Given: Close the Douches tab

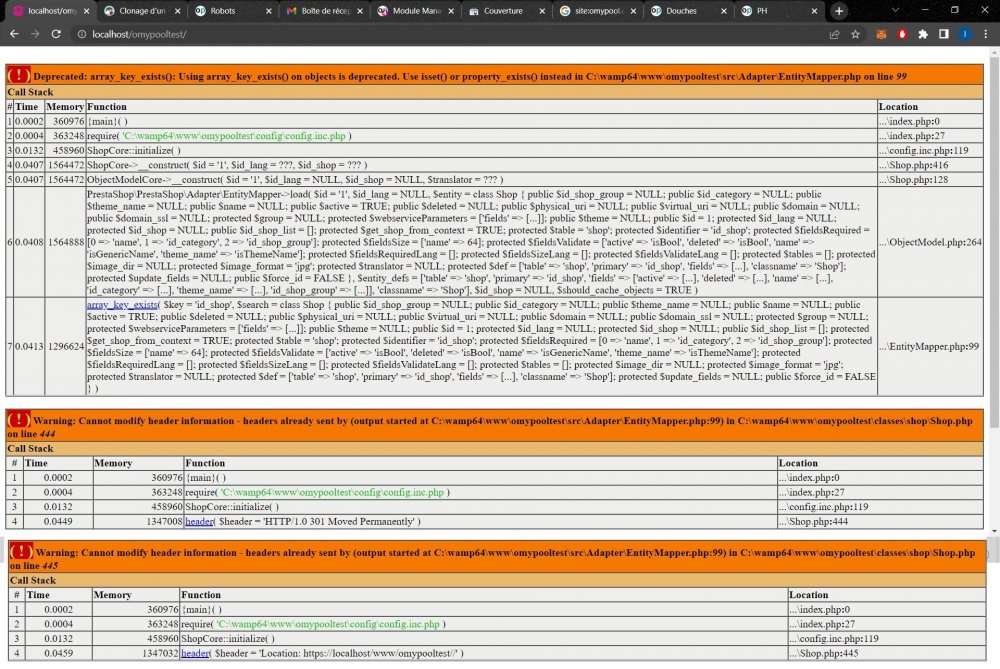Looking at the screenshot, I should point(723,11).
